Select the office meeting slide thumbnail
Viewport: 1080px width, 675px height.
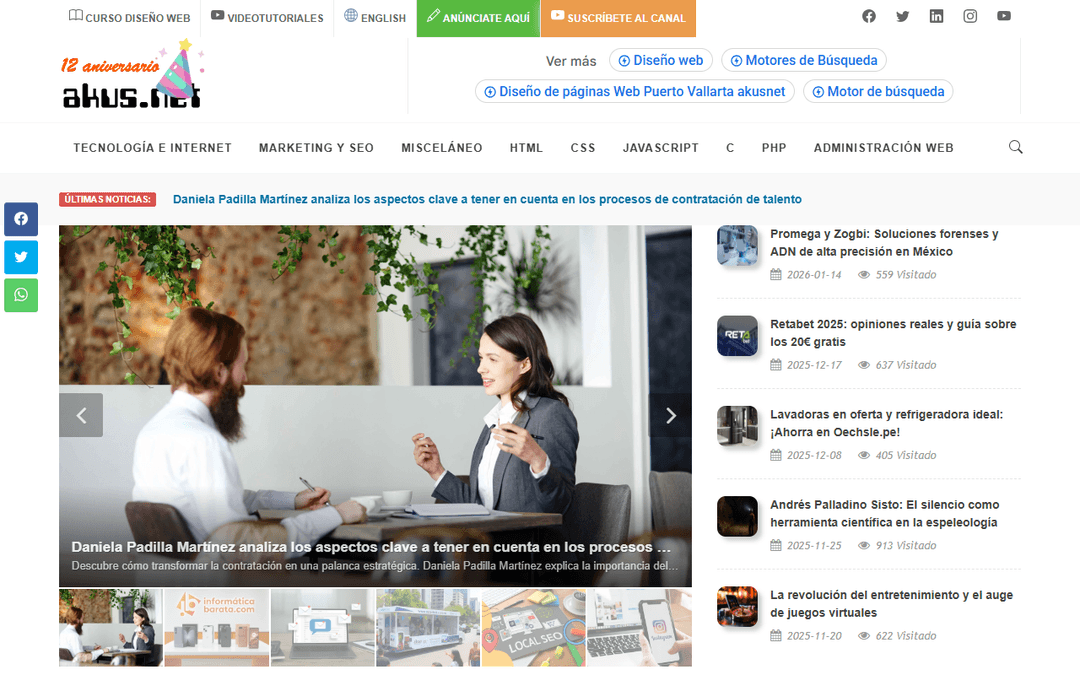pyautogui.click(x=111, y=627)
